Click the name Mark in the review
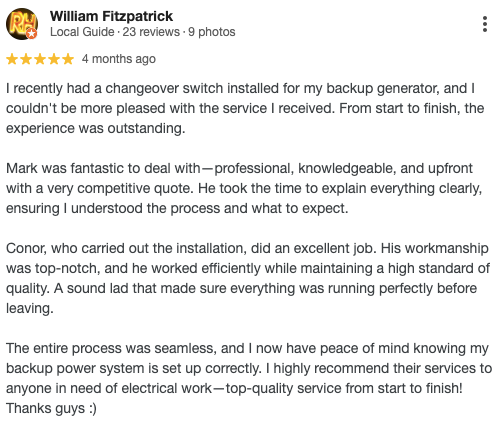This screenshot has width=504, height=434. (x=22, y=168)
